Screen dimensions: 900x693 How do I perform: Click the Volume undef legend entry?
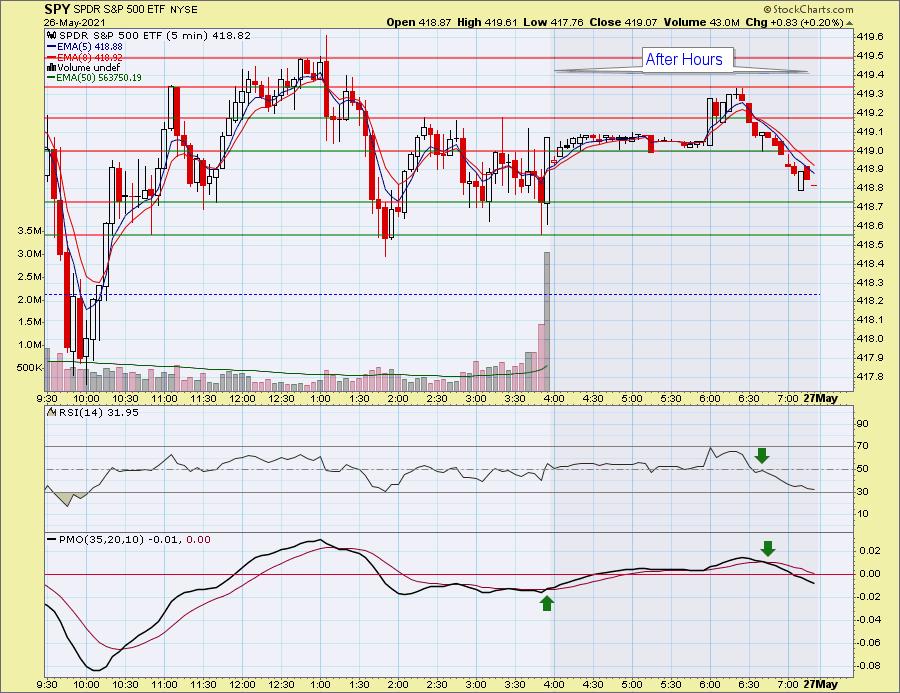click(x=88, y=67)
